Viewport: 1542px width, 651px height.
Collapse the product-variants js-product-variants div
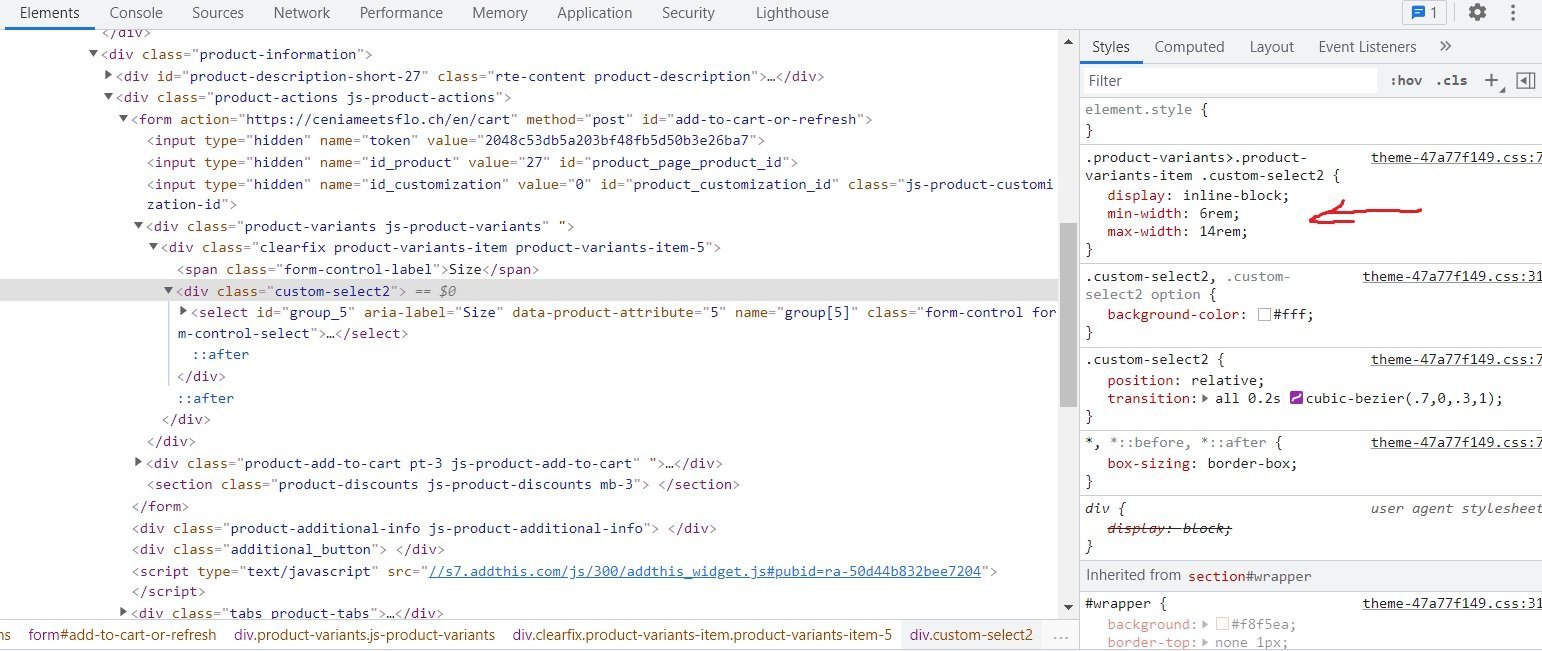[x=138, y=227]
